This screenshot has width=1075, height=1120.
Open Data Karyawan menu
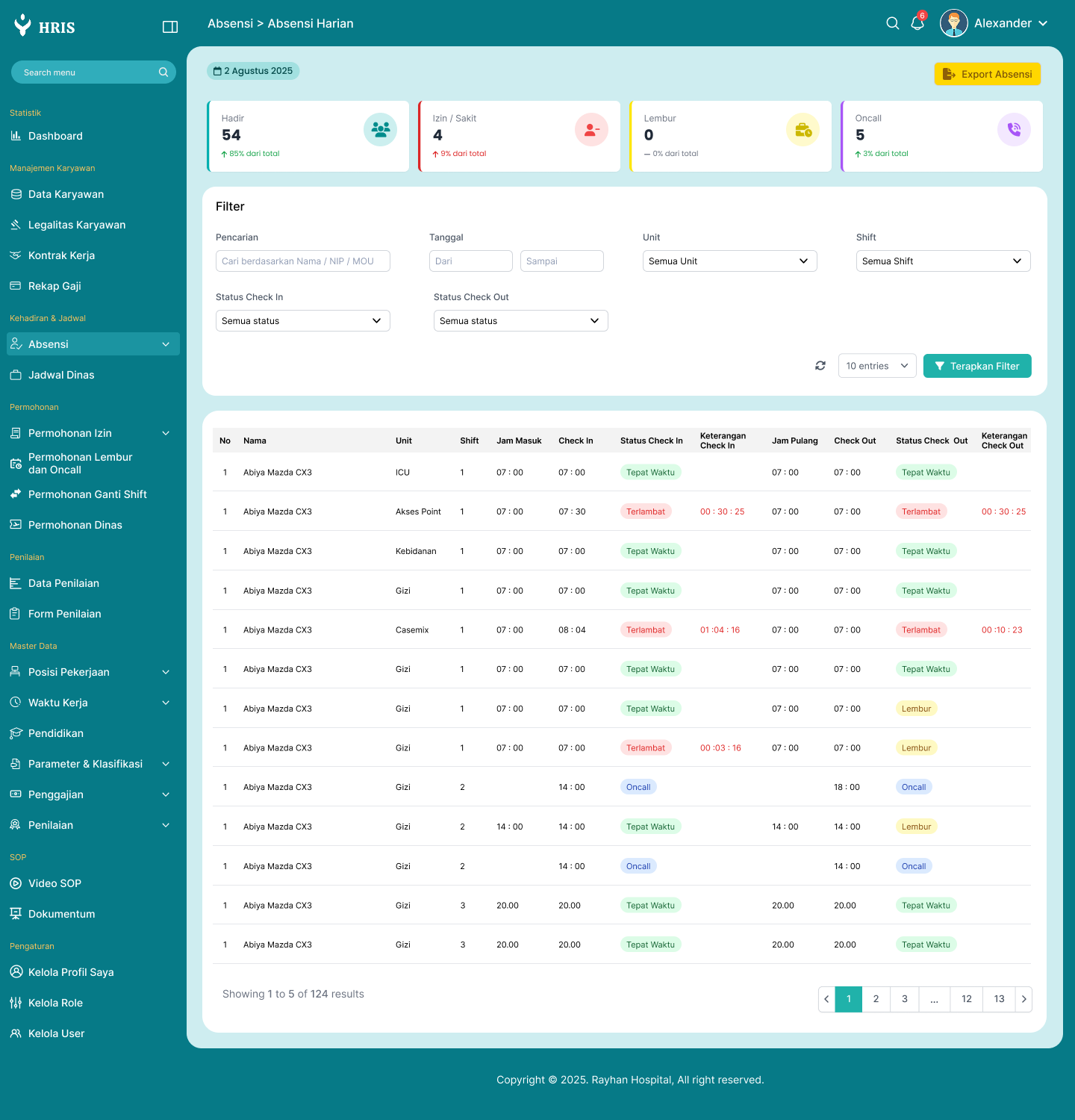click(x=66, y=194)
